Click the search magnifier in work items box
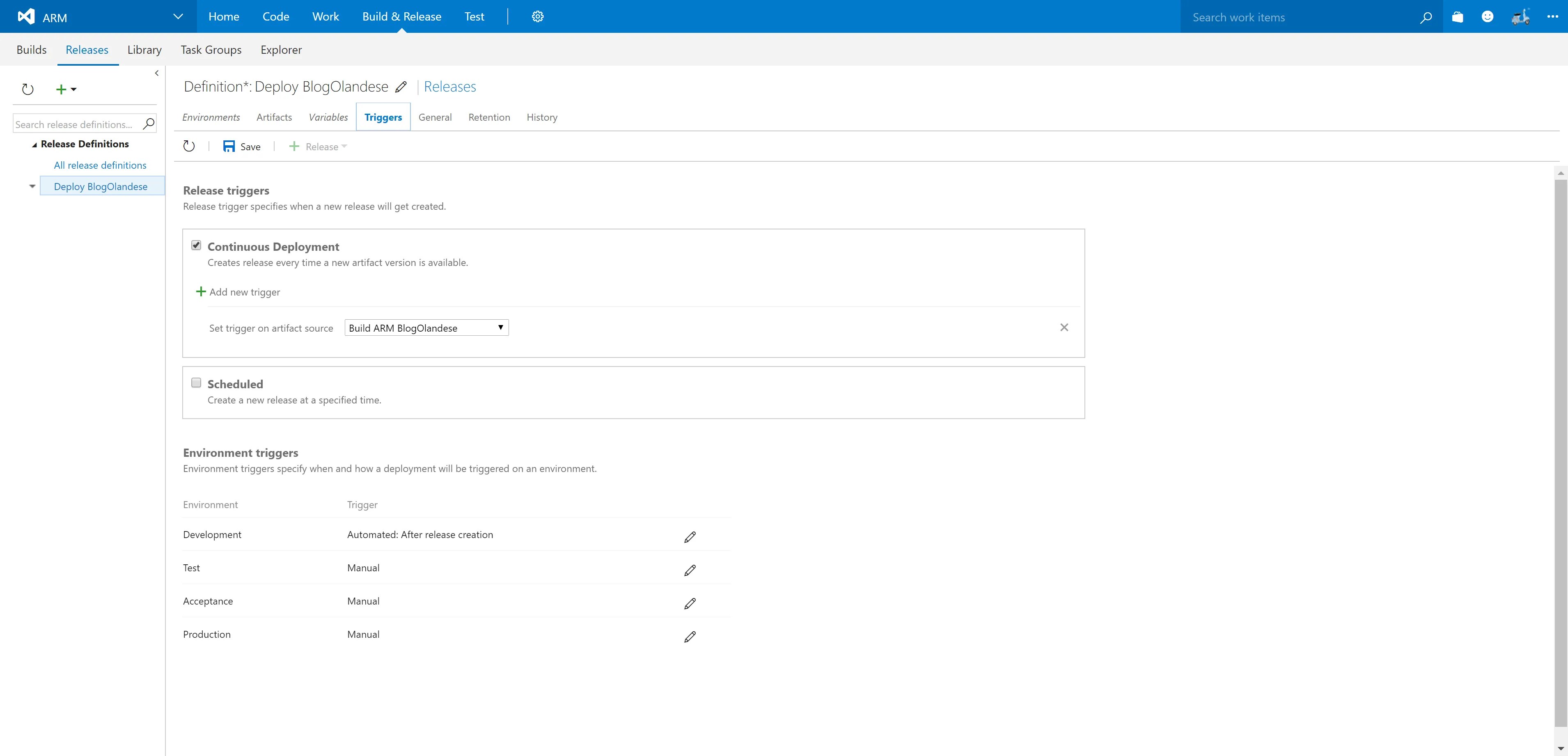 coord(1426,17)
